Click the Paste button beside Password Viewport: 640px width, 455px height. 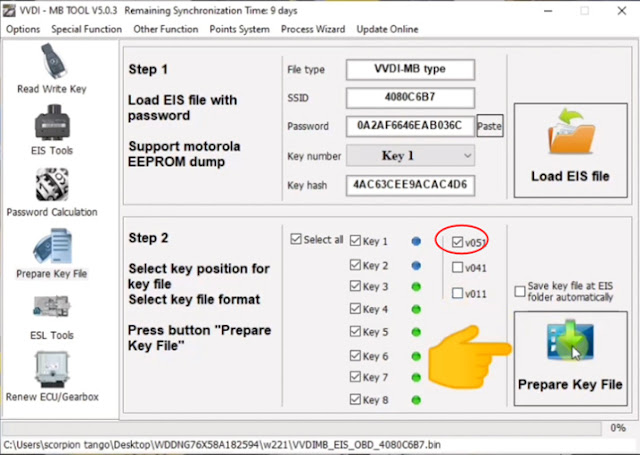tap(490, 126)
